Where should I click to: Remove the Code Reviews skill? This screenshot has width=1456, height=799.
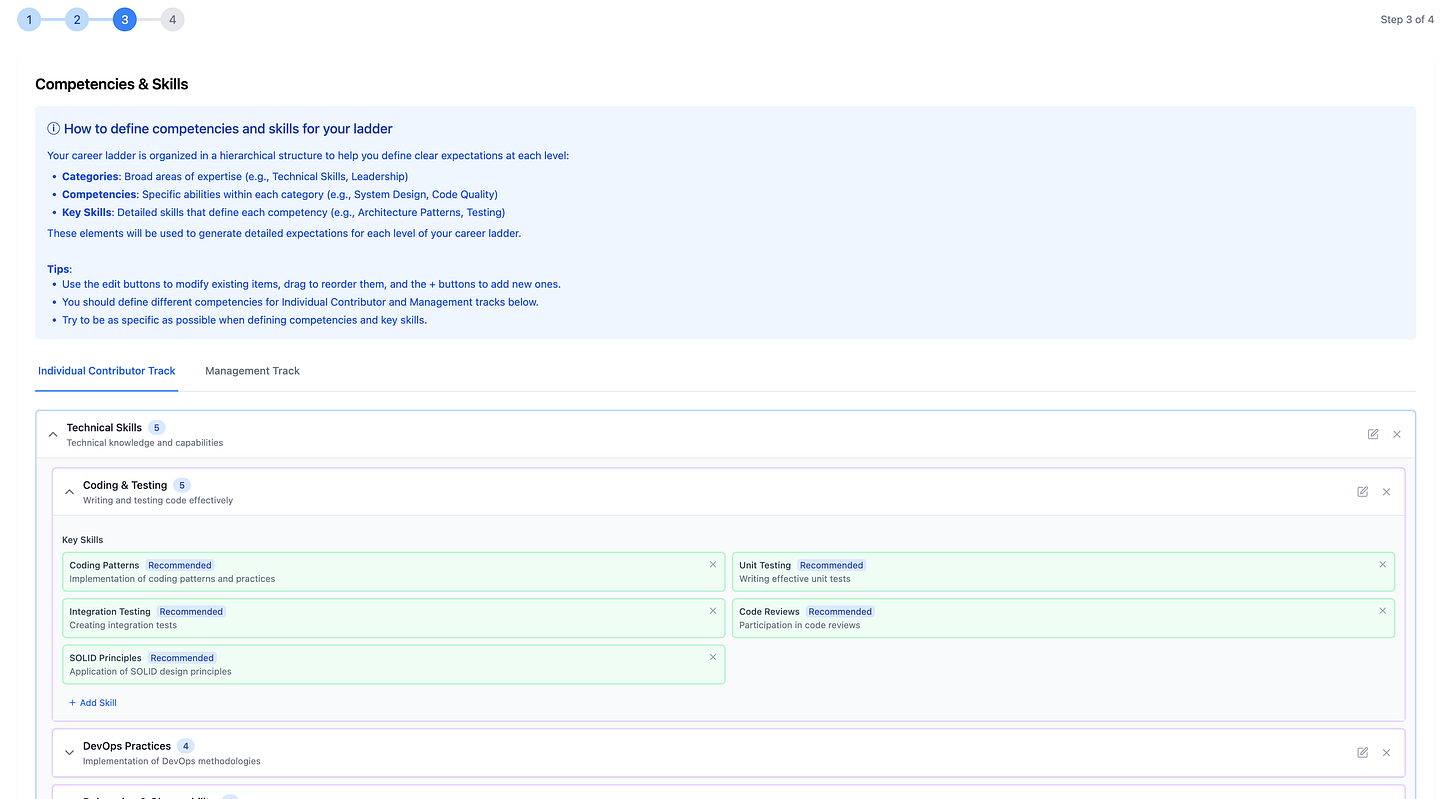[1383, 610]
